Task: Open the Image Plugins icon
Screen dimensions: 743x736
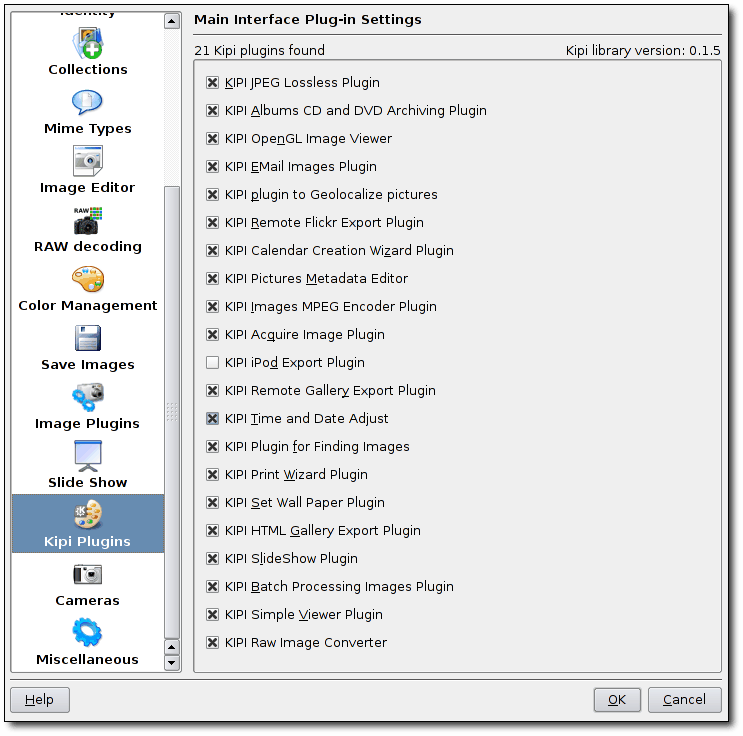Action: (x=88, y=398)
